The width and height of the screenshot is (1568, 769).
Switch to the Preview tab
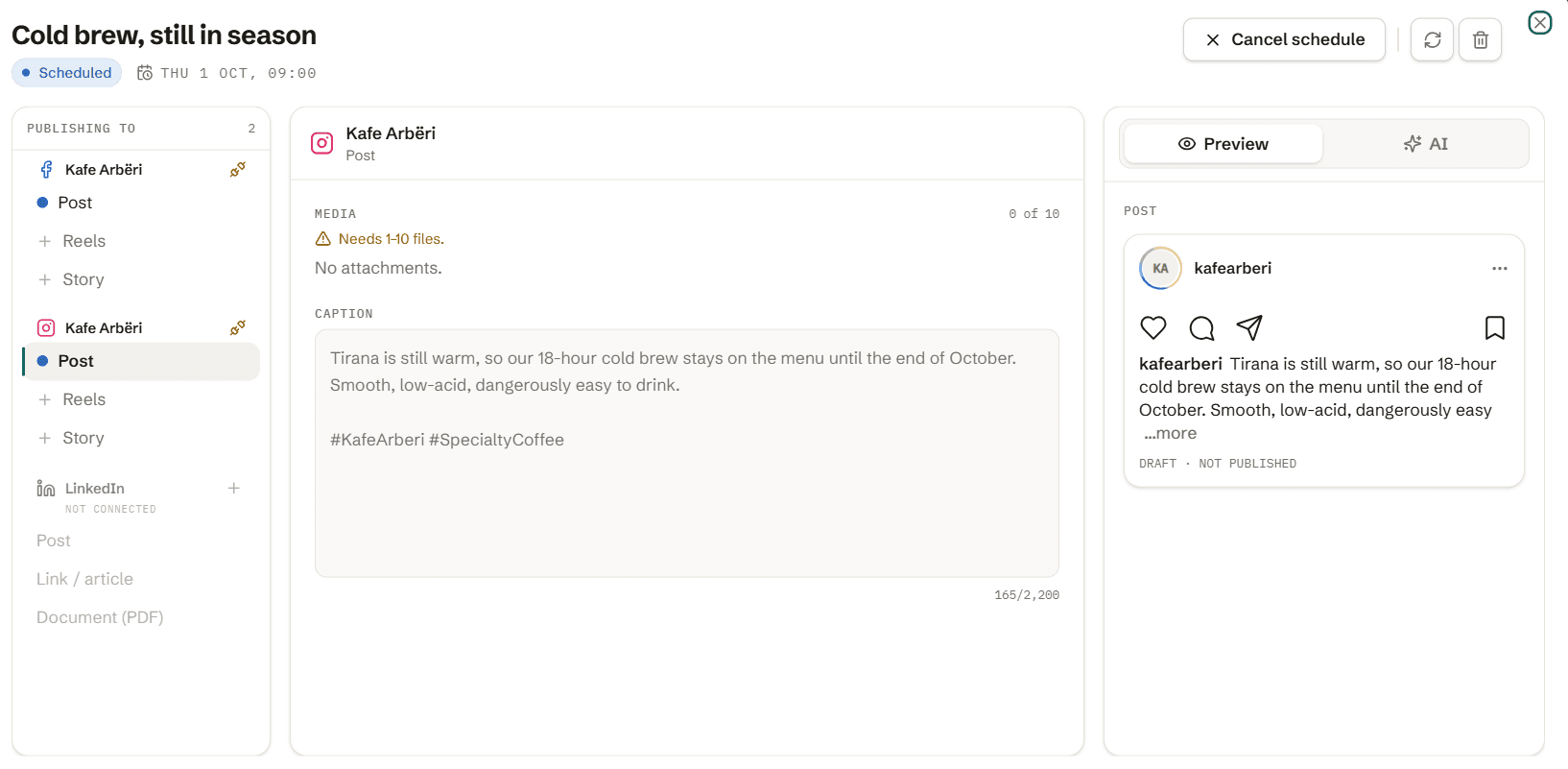(x=1224, y=144)
